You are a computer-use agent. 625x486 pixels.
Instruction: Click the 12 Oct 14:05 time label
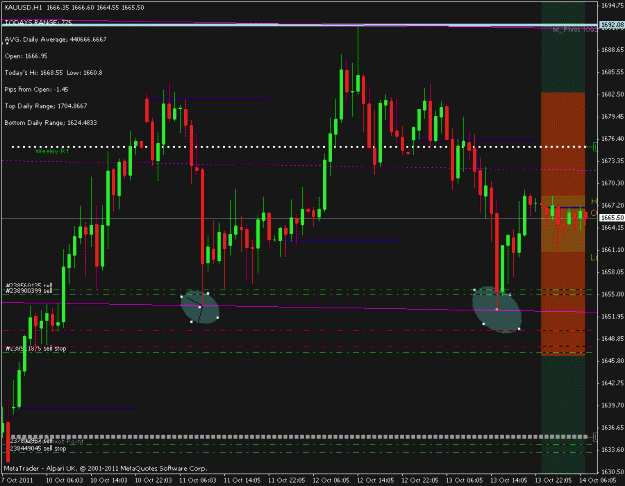(375, 480)
